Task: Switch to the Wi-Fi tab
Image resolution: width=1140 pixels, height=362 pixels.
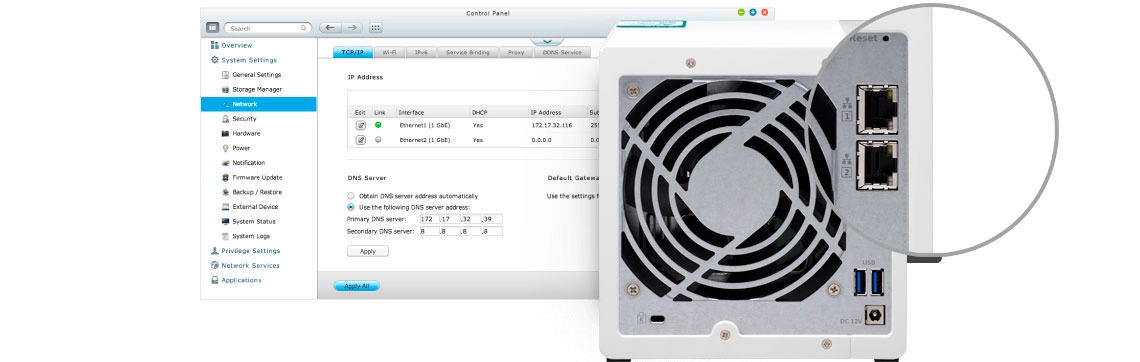Action: [390, 52]
